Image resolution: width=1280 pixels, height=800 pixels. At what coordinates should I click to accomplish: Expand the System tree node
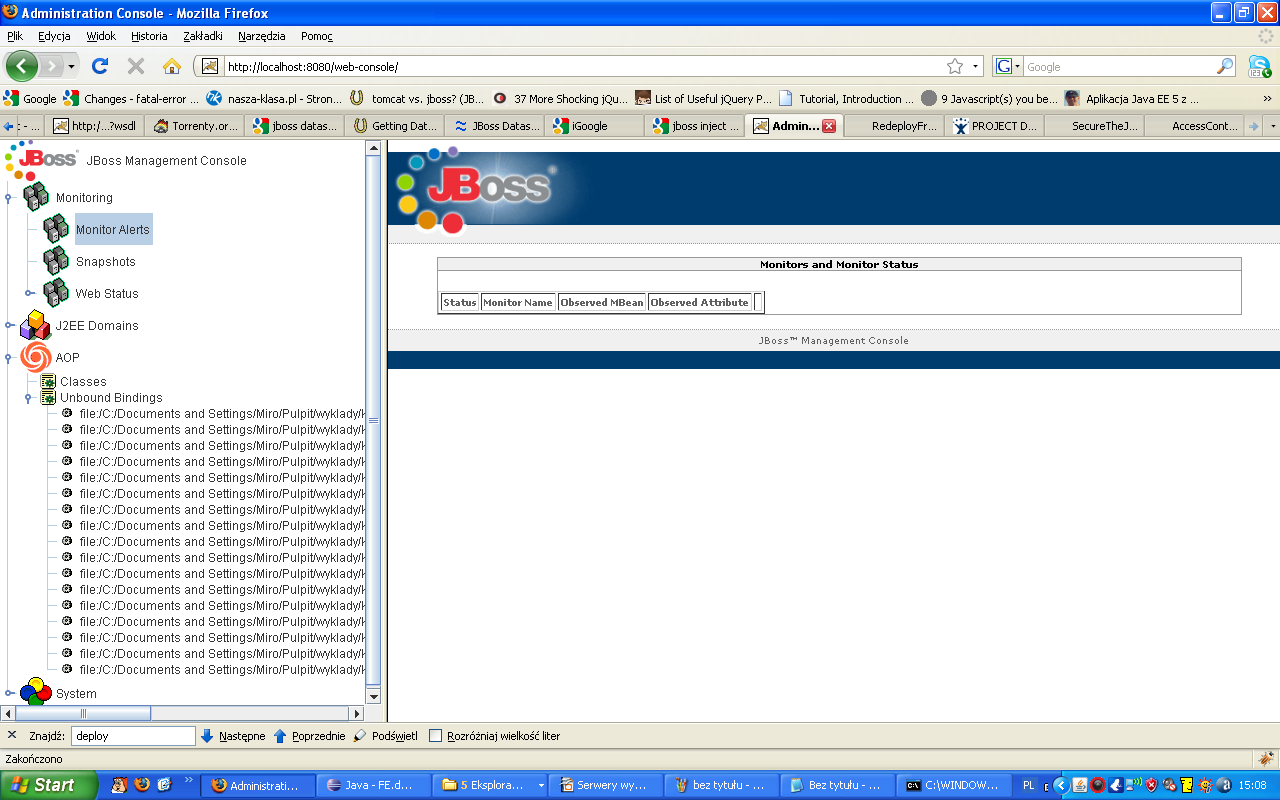click(x=8, y=693)
